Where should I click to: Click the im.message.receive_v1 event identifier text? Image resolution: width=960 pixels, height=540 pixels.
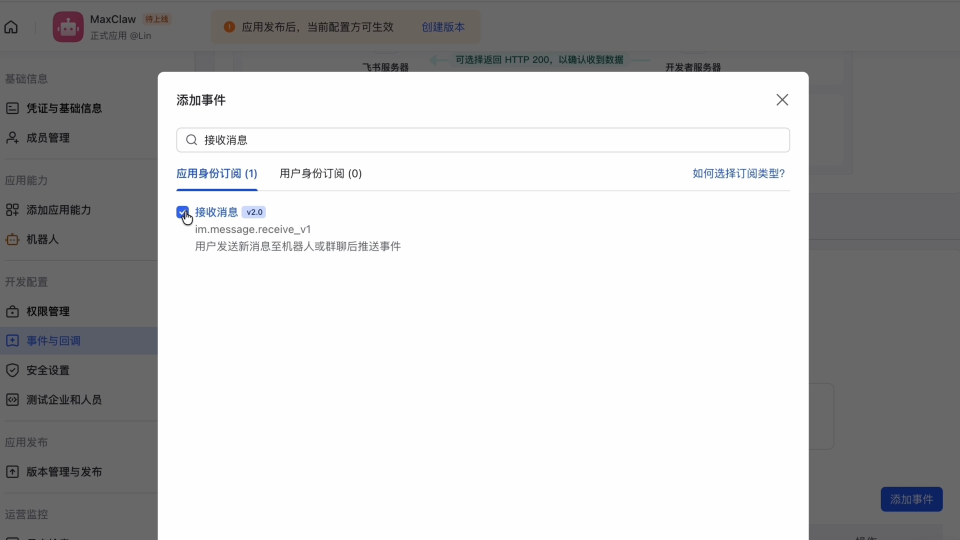click(253, 229)
